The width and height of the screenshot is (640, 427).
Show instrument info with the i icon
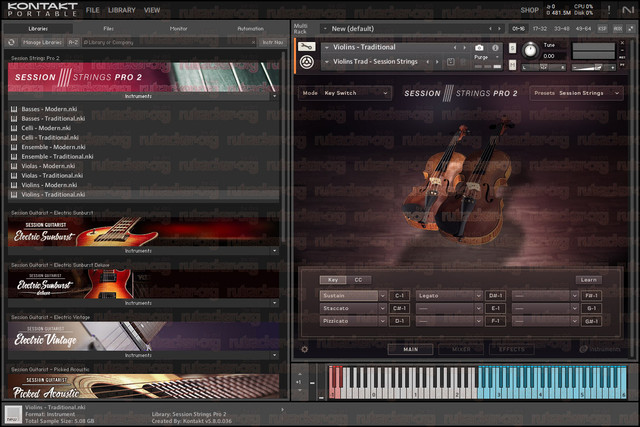pos(495,47)
